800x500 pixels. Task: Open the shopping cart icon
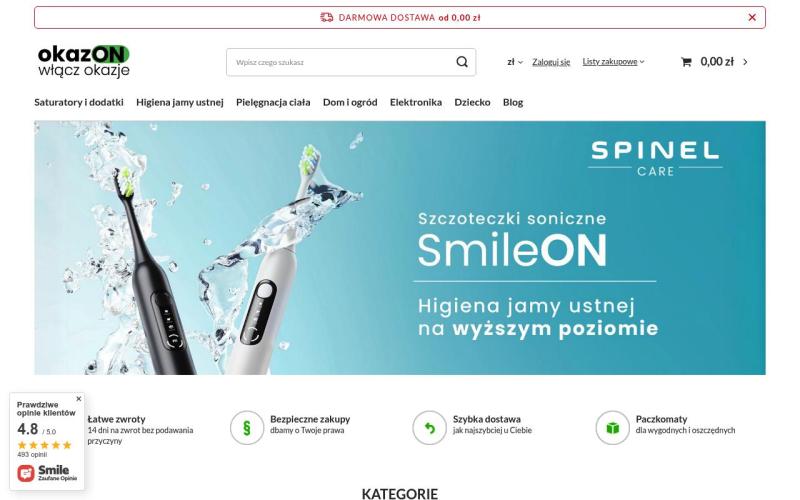686,62
